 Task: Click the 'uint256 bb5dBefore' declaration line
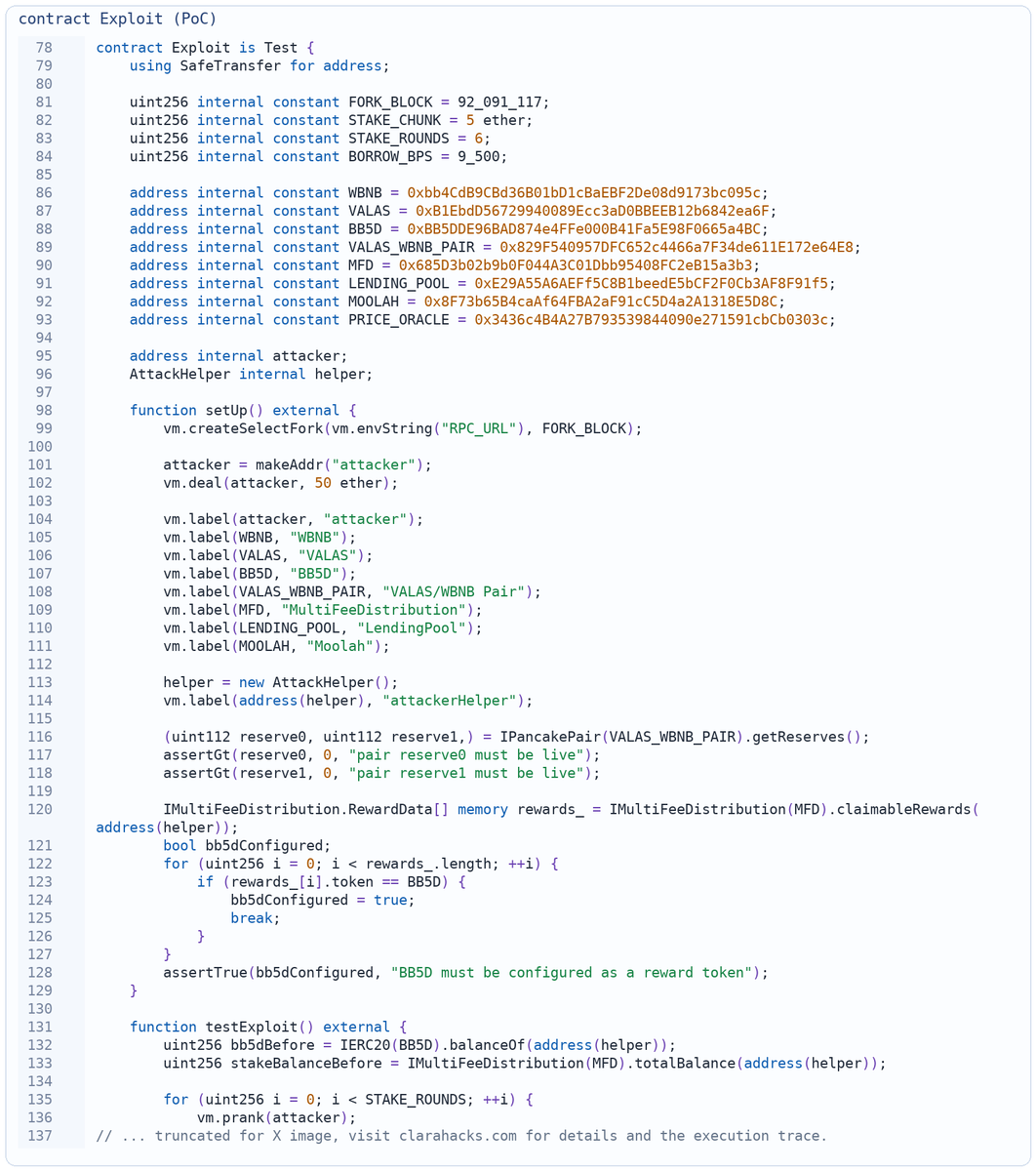click(x=419, y=1045)
